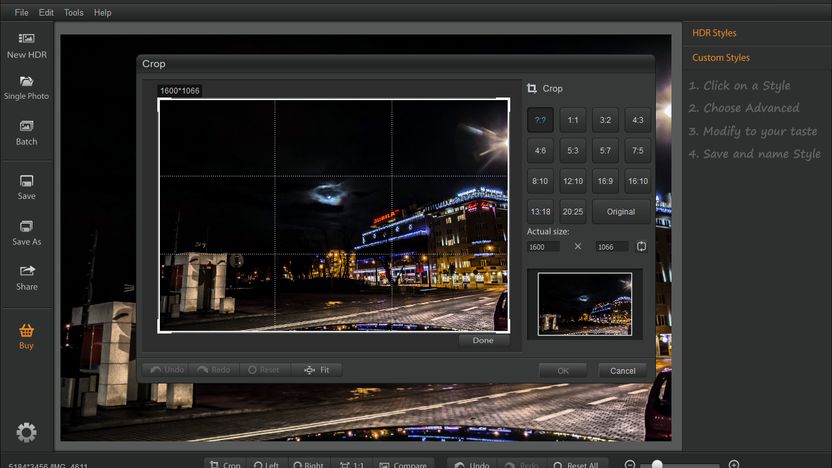832x468 pixels.
Task: Click Undo in Crop dialog
Action: tap(167, 370)
